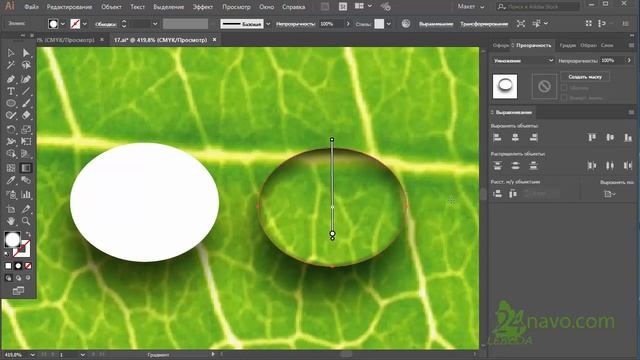Select the Selection tool (black arrow)

(11, 53)
